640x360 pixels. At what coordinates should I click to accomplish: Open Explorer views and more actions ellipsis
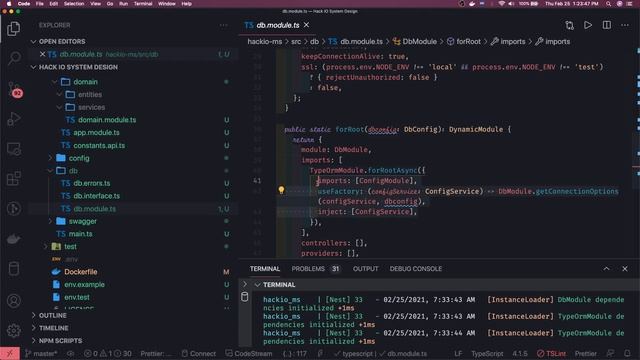[x=224, y=25]
